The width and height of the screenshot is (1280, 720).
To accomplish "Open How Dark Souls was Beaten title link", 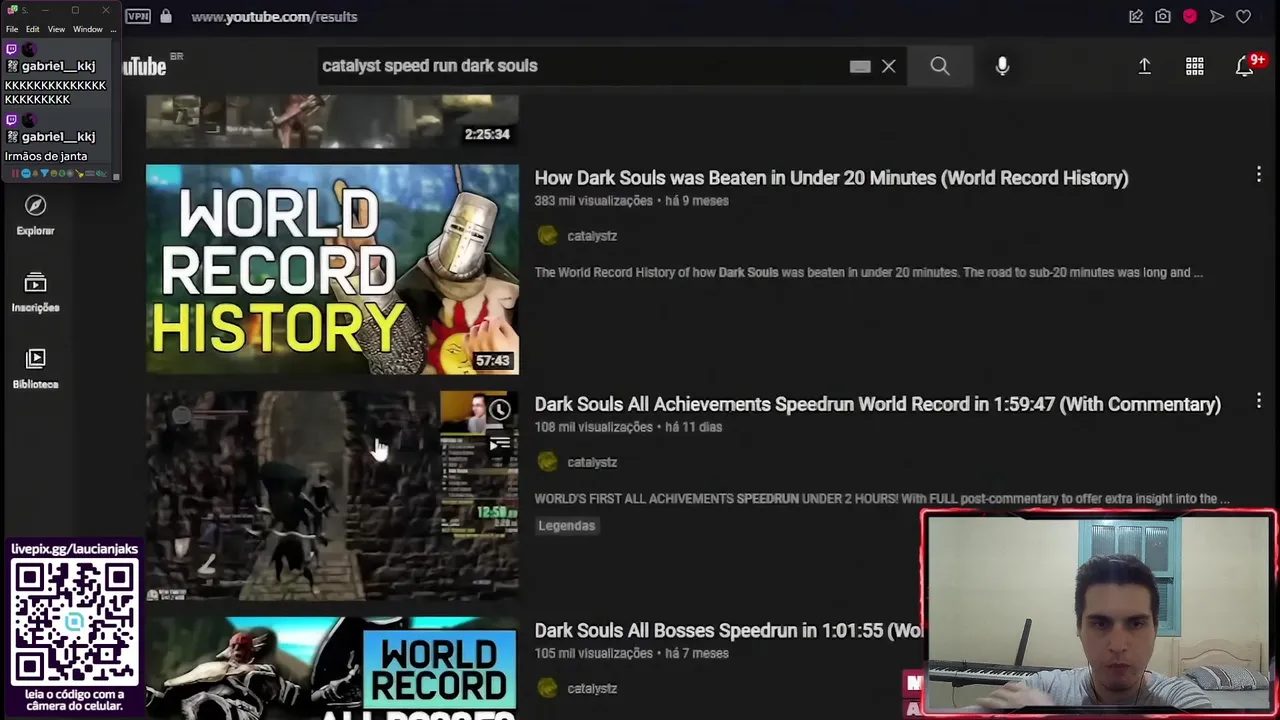I will click(x=831, y=178).
